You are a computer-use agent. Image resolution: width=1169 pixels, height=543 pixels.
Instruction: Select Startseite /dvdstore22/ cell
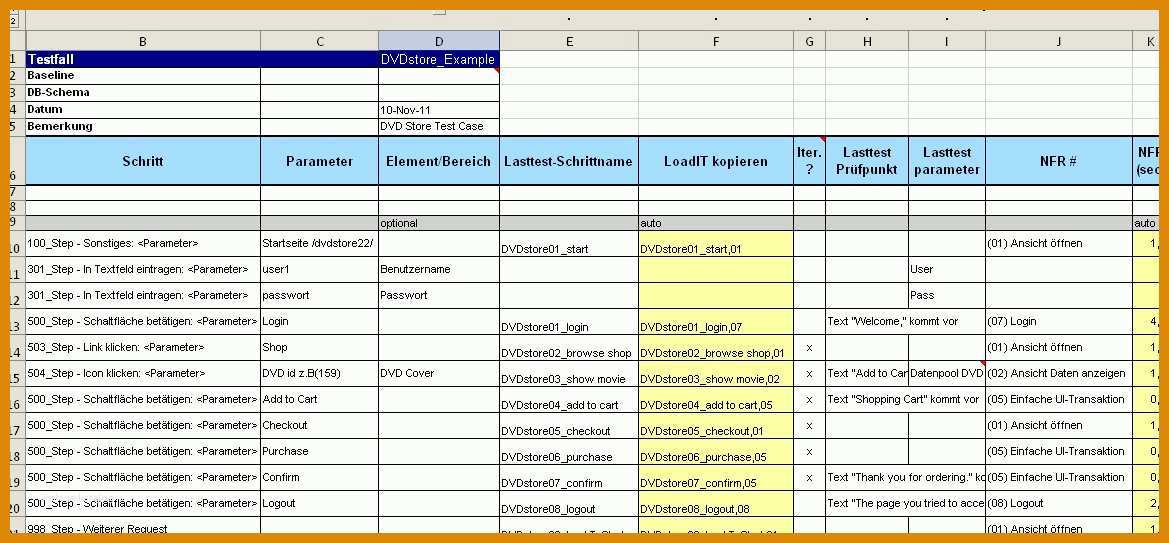pos(320,243)
